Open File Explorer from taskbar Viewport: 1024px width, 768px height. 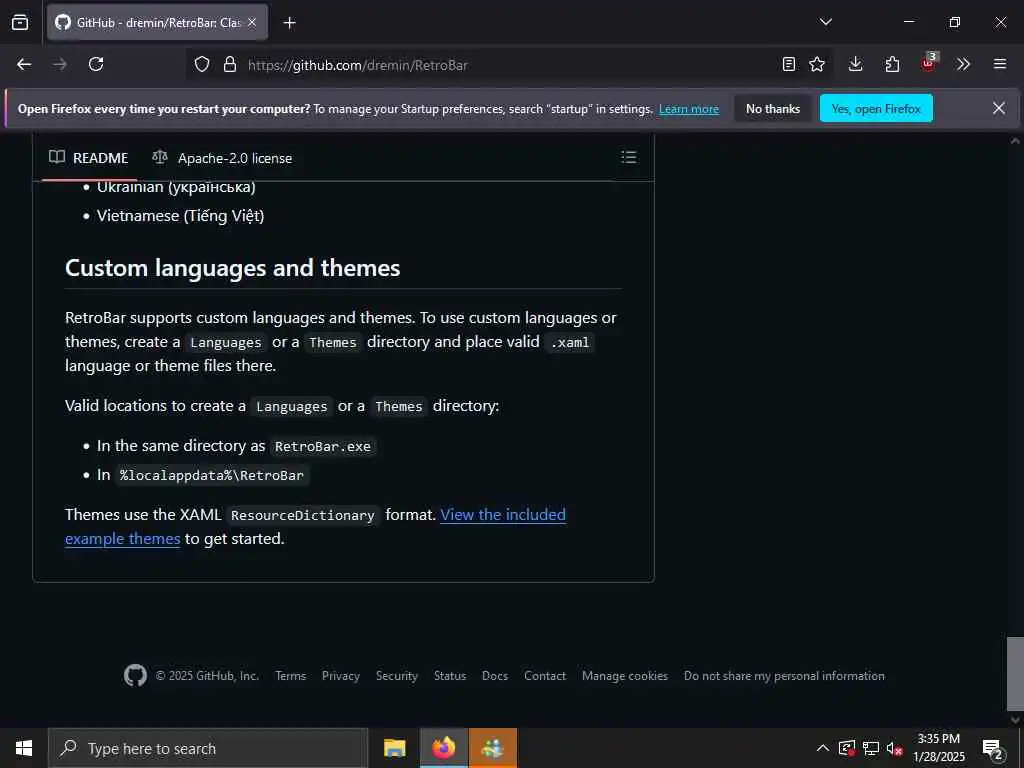click(x=394, y=748)
